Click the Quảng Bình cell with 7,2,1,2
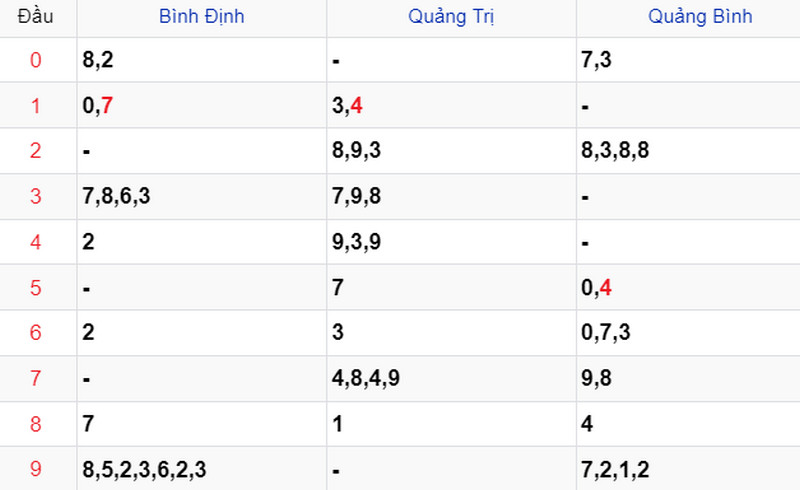 (x=688, y=469)
